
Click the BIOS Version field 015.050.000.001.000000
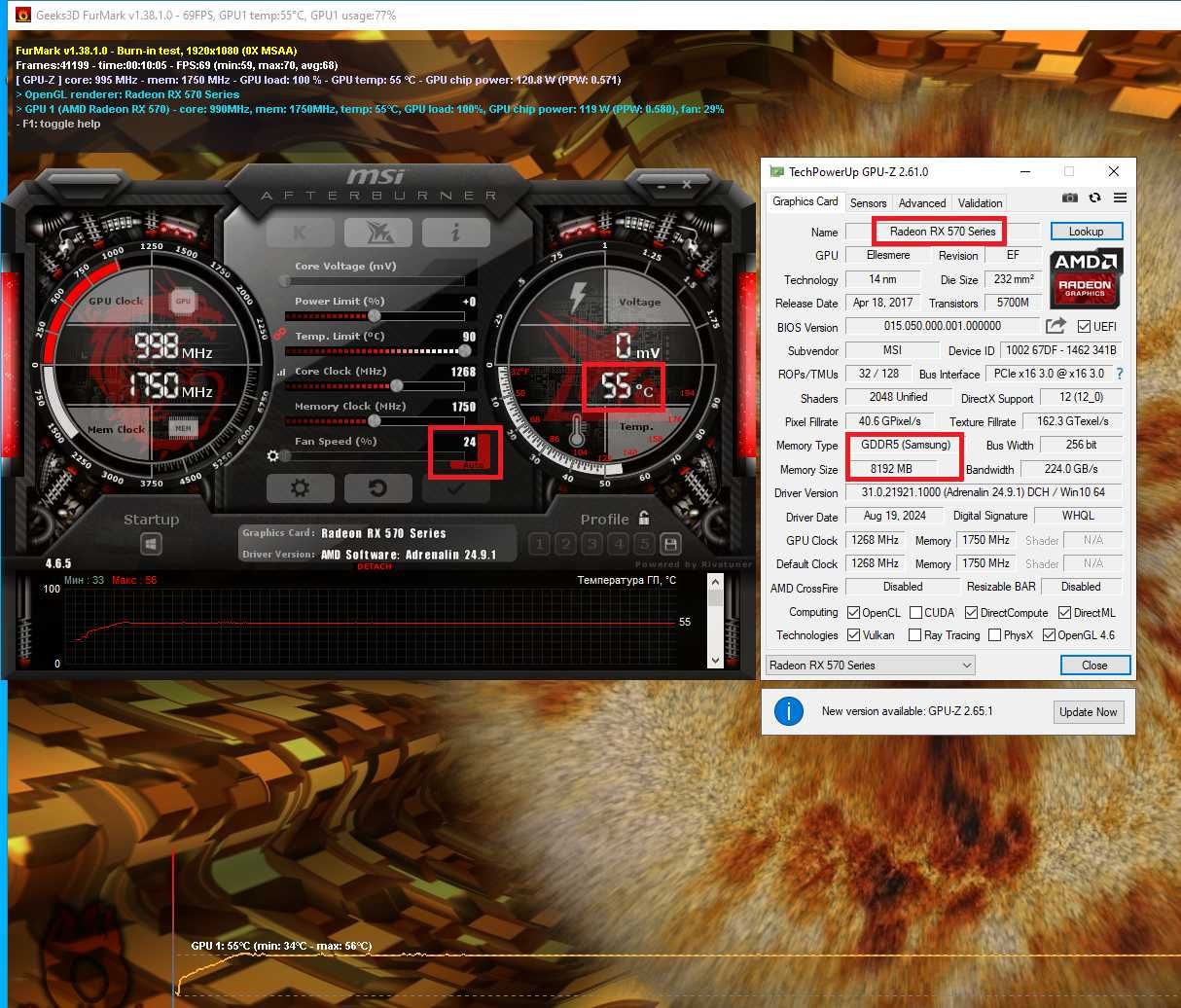tap(943, 326)
